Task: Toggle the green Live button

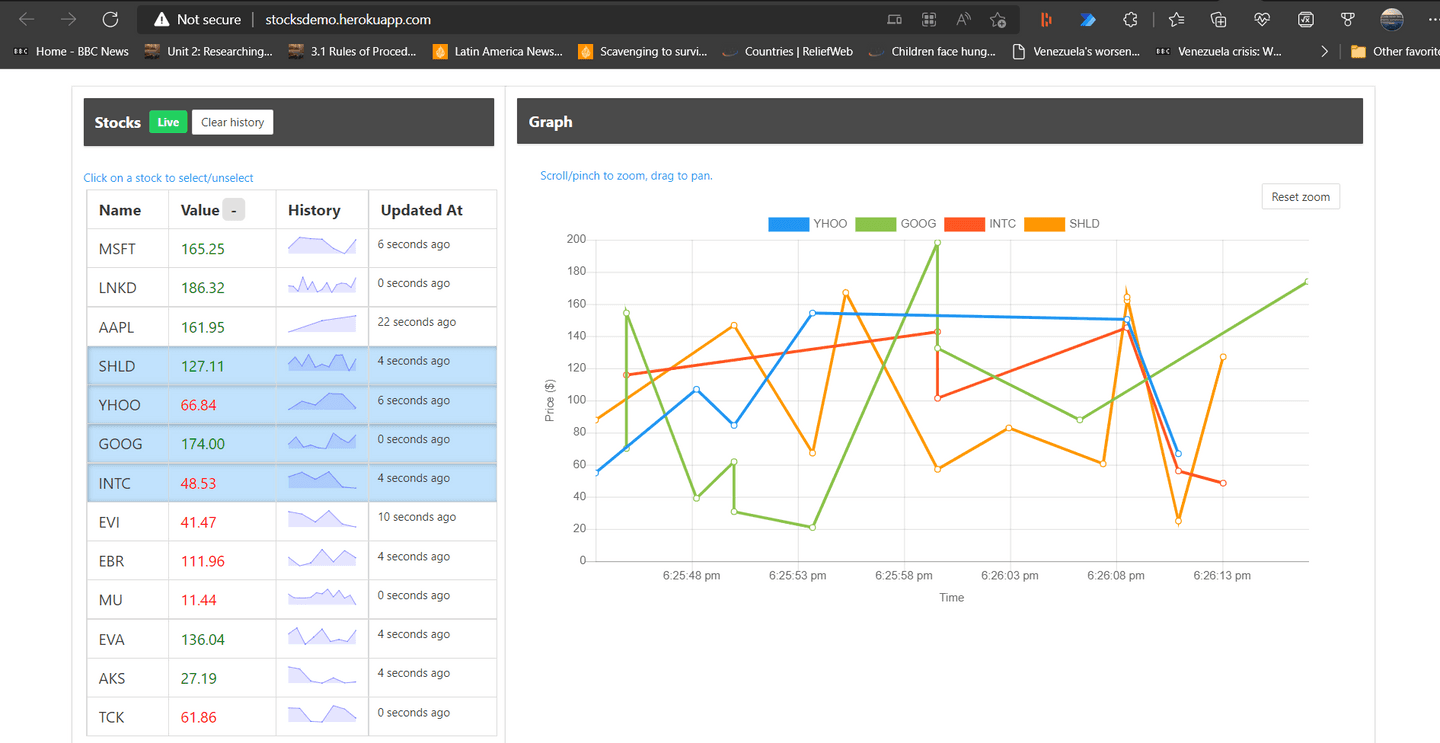Action: click(x=168, y=122)
